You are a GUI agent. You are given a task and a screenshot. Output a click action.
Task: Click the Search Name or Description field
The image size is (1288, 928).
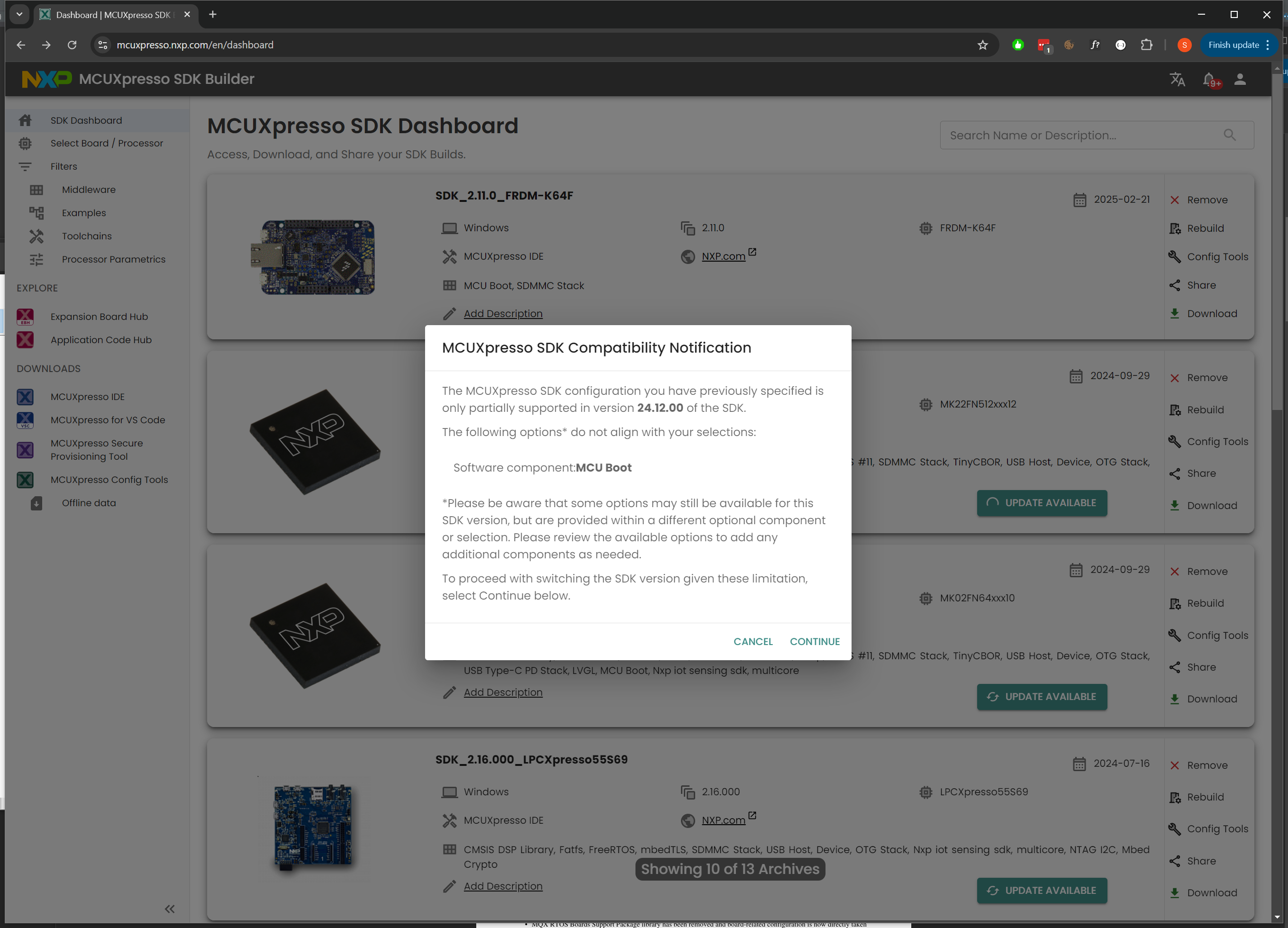coord(1079,135)
